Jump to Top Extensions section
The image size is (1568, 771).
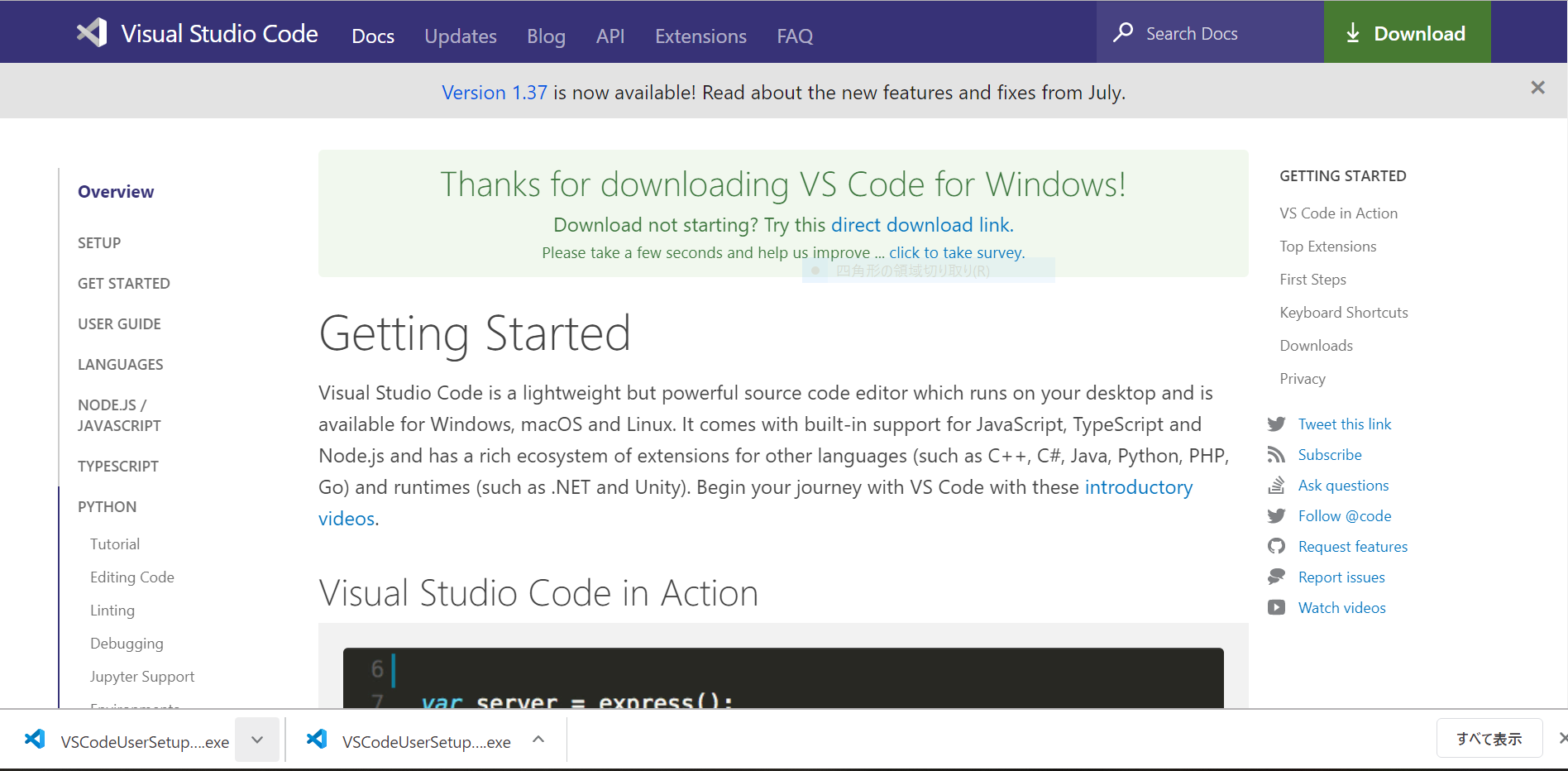tap(1328, 247)
